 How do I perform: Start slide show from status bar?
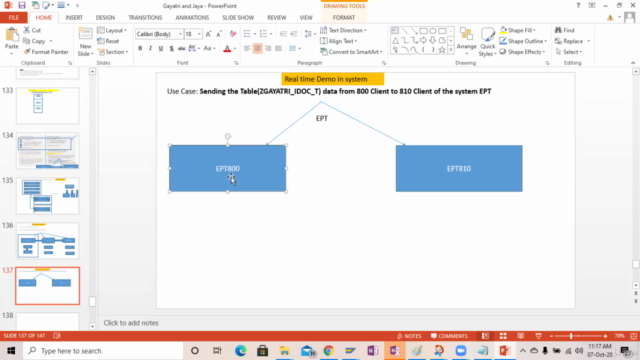click(x=538, y=336)
